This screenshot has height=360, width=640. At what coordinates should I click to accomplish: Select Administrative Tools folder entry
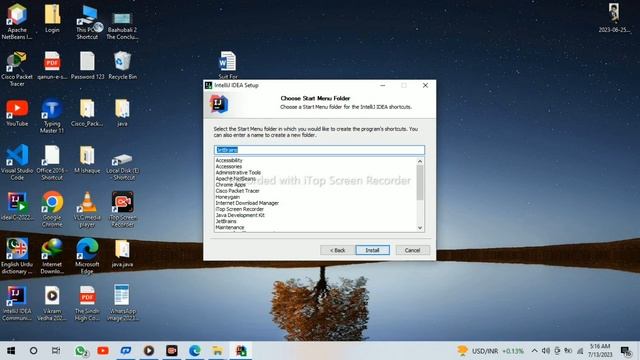point(238,173)
